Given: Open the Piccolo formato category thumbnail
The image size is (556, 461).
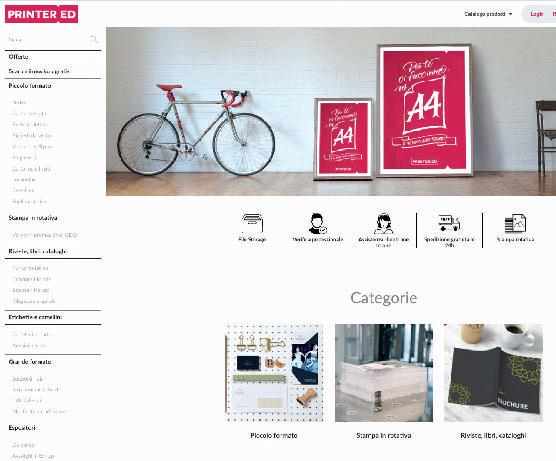Looking at the screenshot, I should [x=274, y=373].
